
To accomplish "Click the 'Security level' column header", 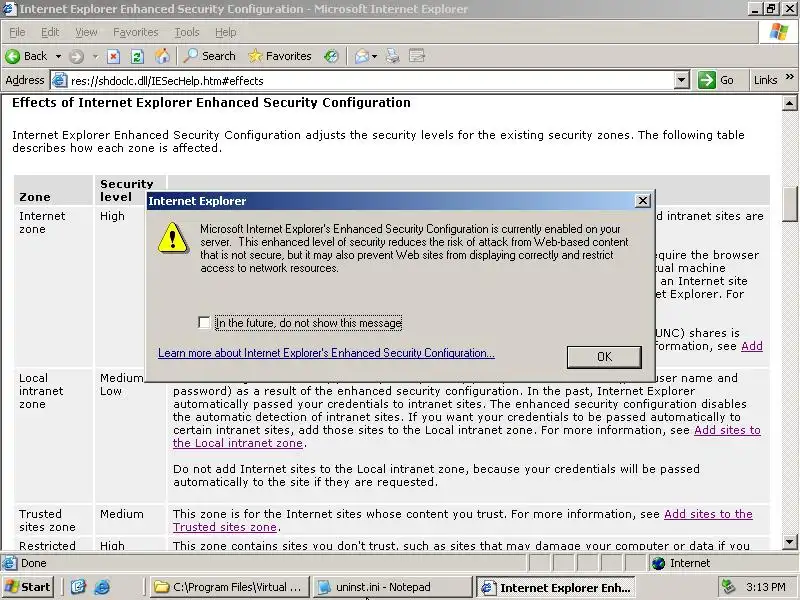I will click(130, 190).
